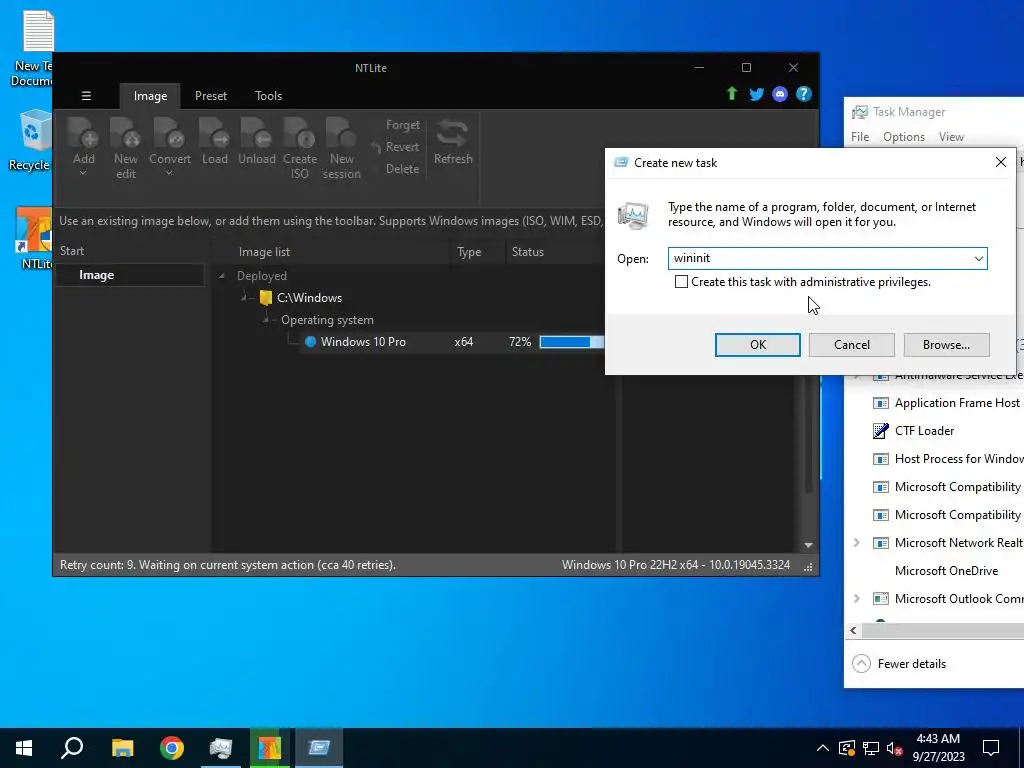This screenshot has width=1024, height=768.
Task: Open the NTLite Discord icon
Action: 780,94
